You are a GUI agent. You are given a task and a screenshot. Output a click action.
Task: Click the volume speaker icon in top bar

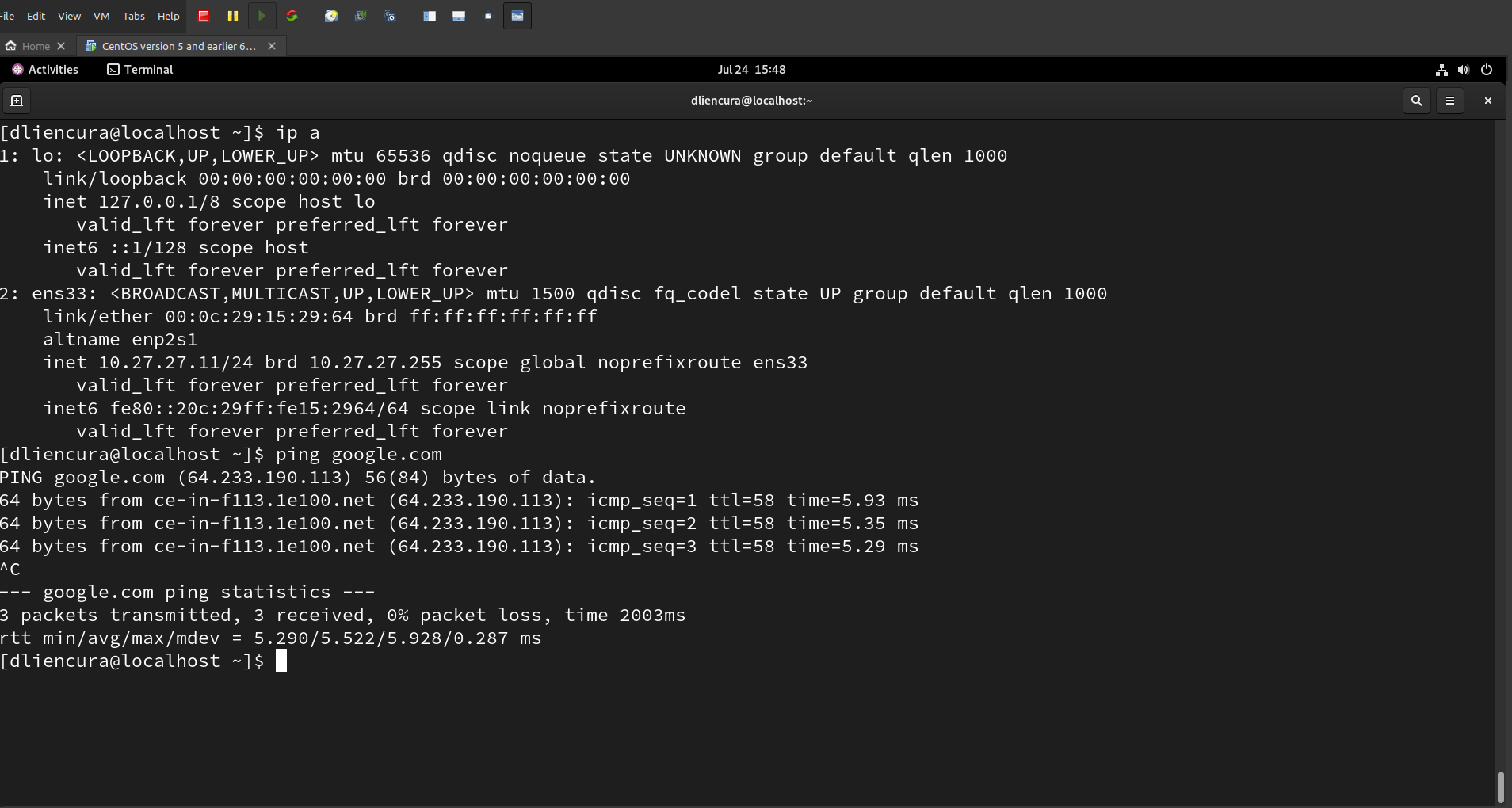(1464, 70)
